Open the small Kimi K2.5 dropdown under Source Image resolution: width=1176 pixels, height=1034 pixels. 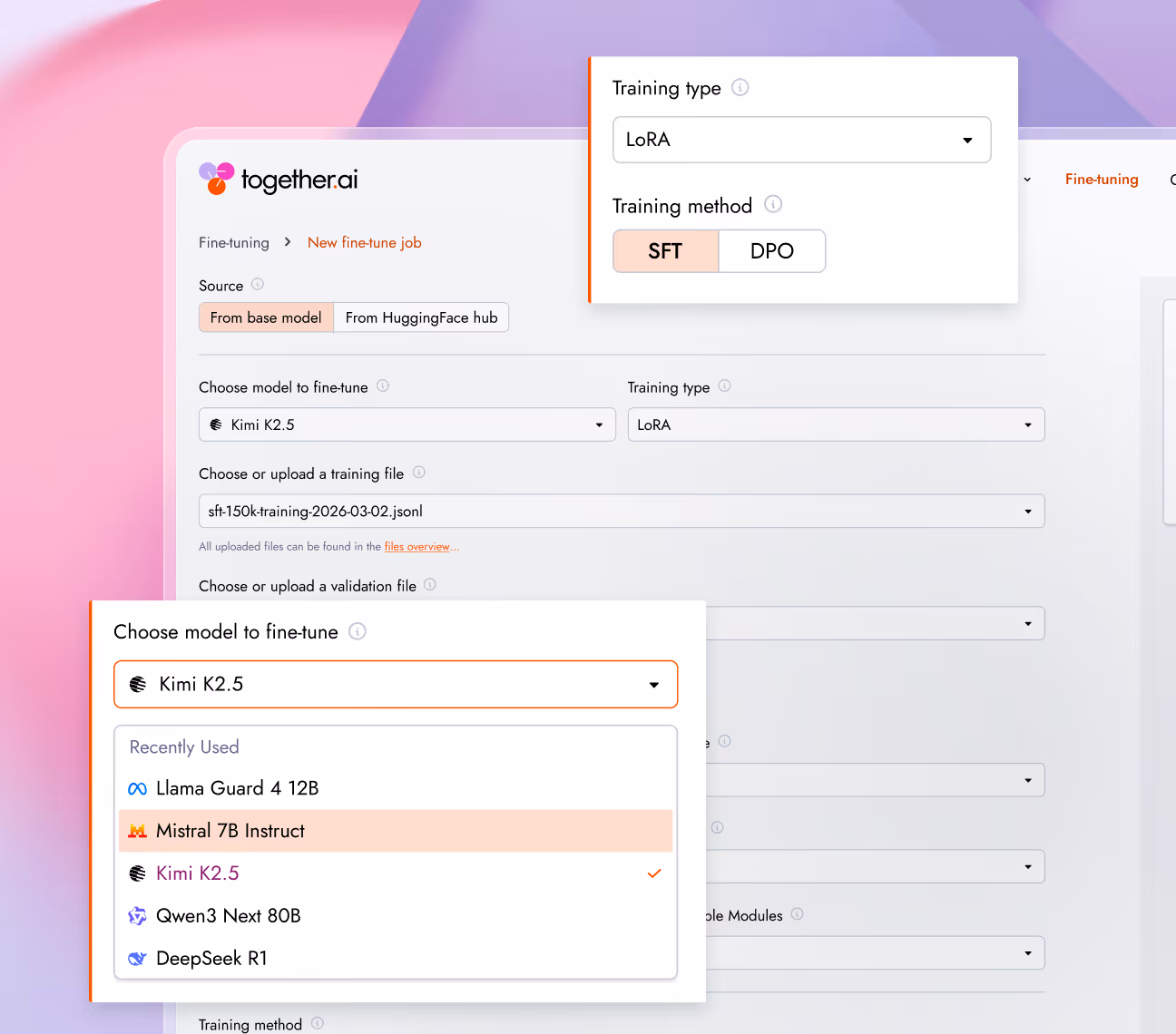pos(407,424)
